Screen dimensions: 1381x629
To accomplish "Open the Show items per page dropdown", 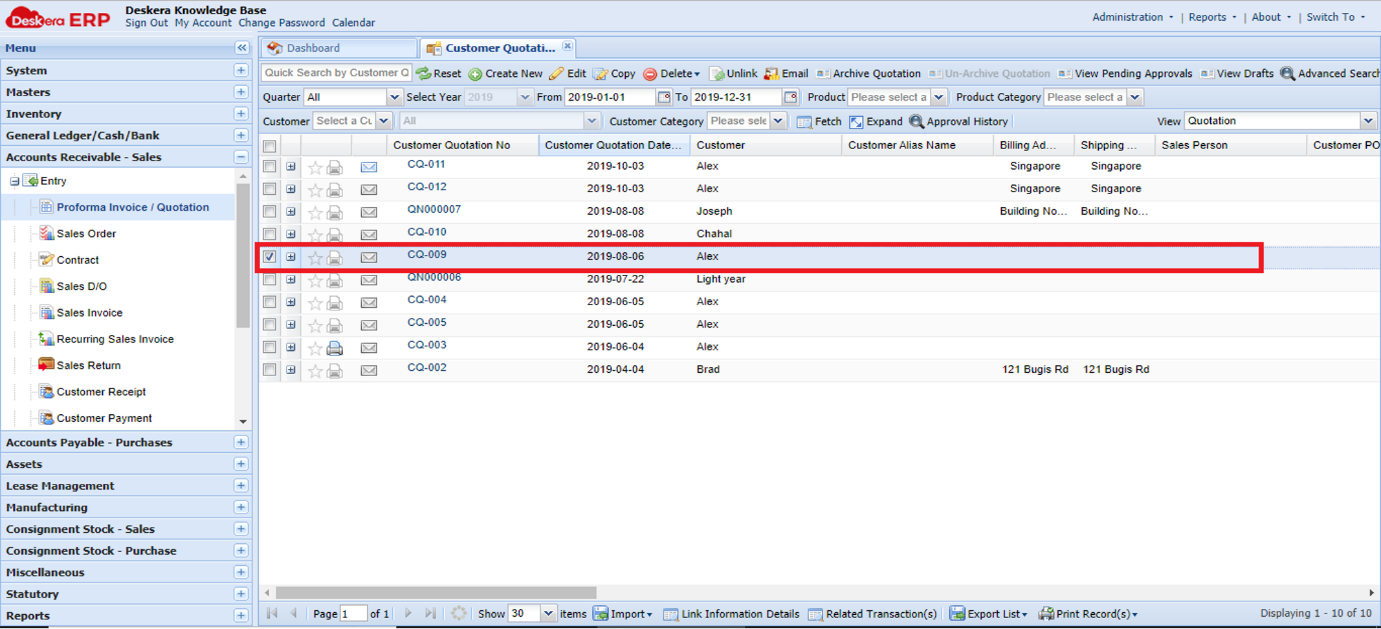I will [548, 614].
